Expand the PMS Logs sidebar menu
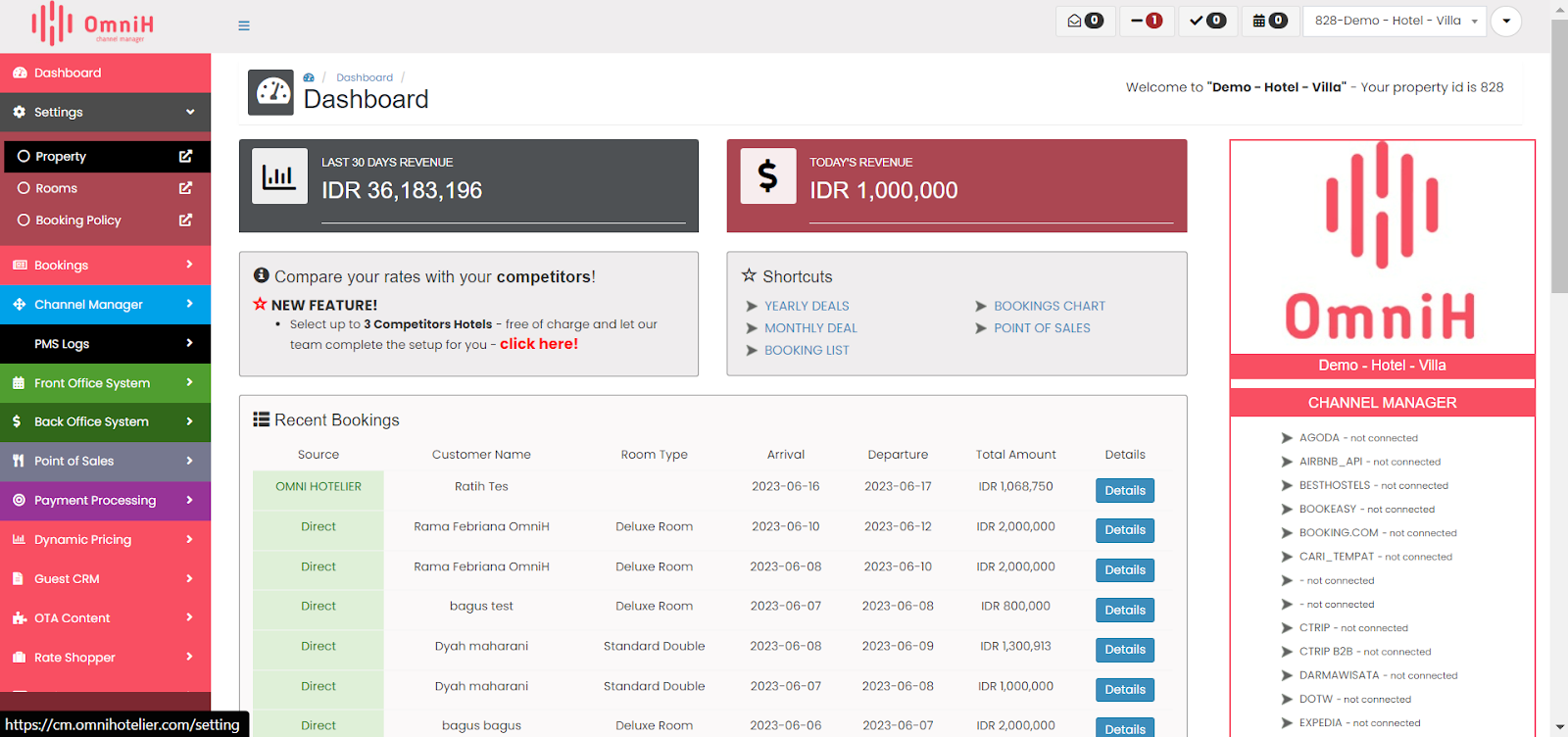Screen dimensions: 1568x737 (x=105, y=343)
